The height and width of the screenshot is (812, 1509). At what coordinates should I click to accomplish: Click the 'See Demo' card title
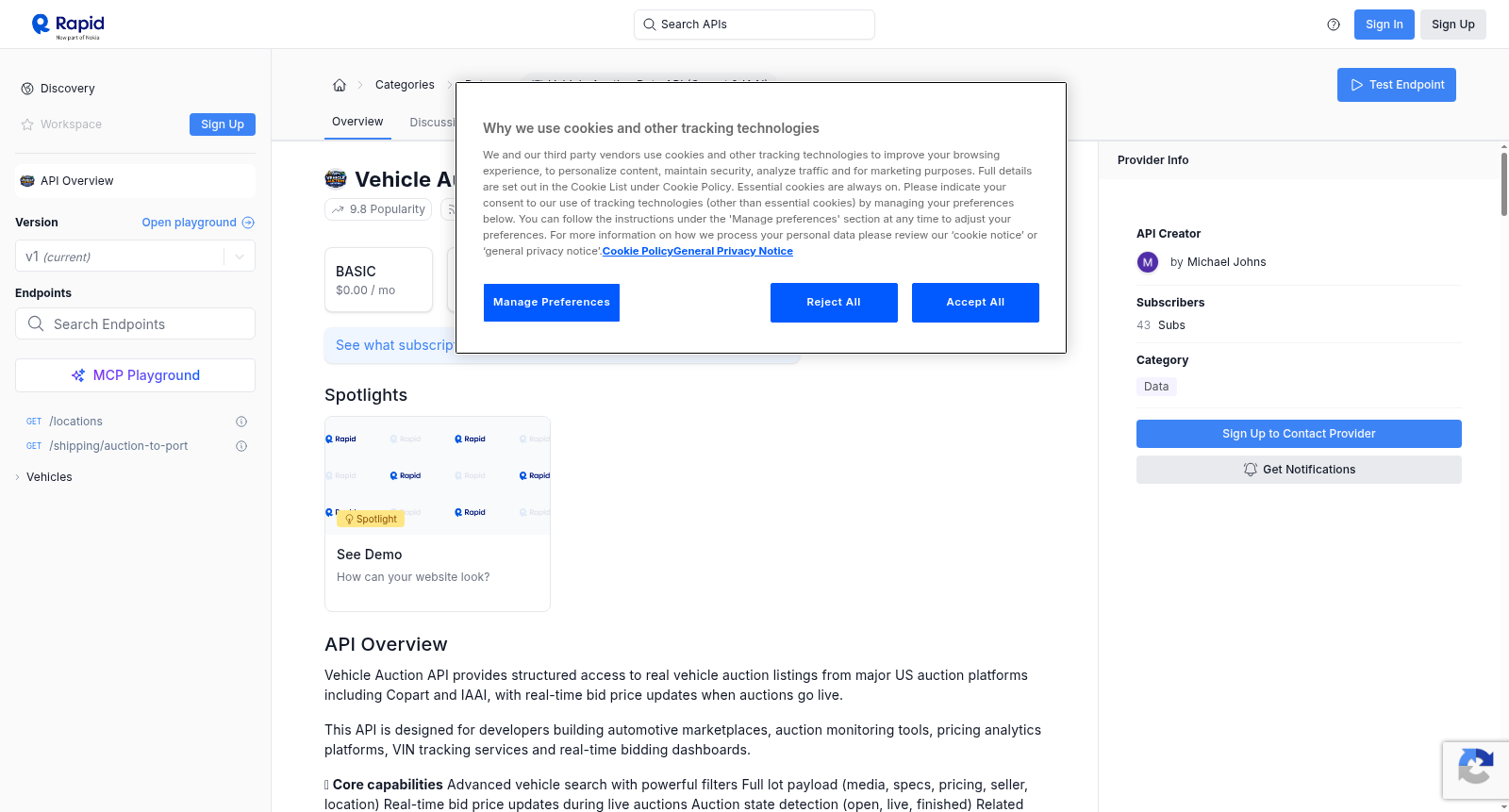[370, 555]
